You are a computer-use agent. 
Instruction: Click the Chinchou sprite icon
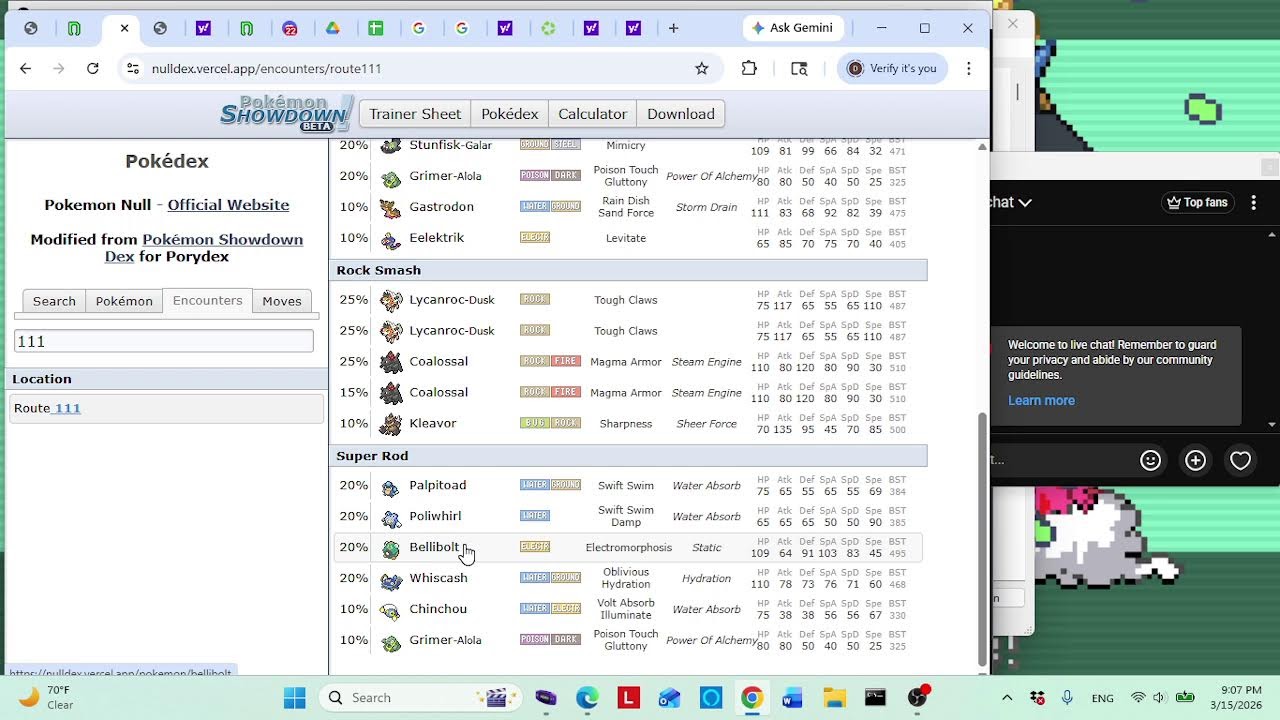point(391,610)
